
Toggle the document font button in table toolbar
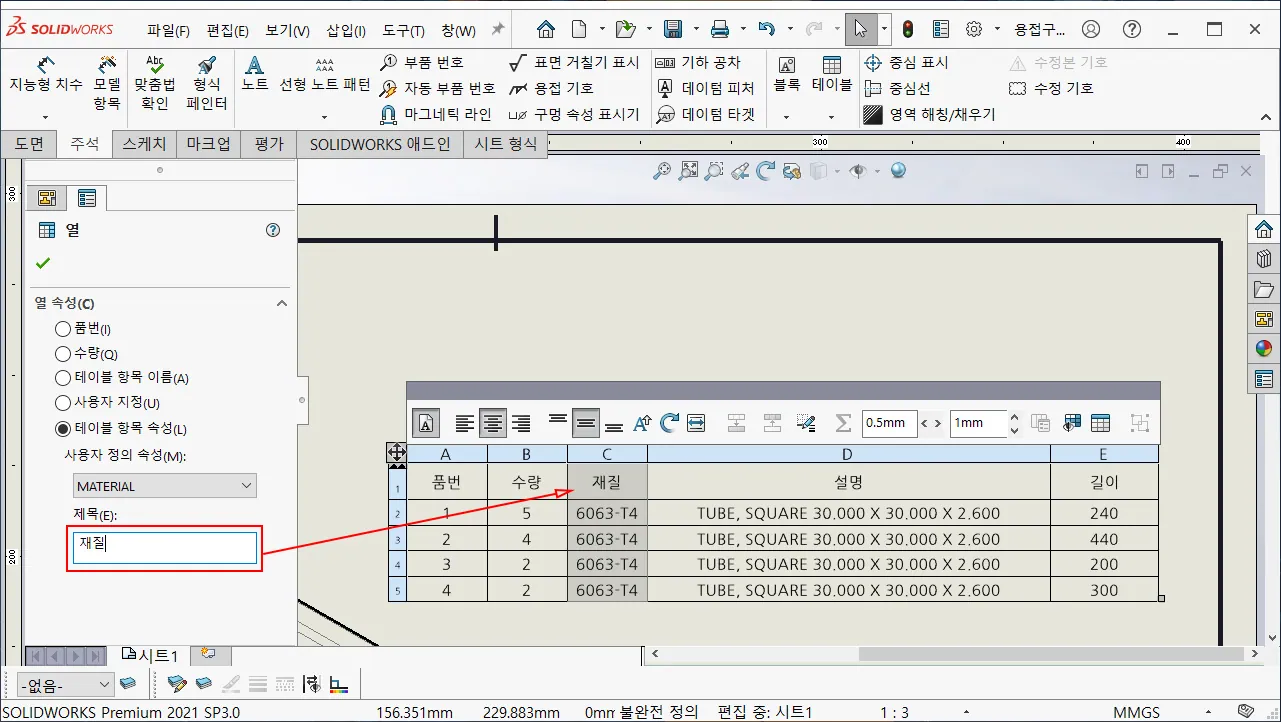pyautogui.click(x=426, y=423)
